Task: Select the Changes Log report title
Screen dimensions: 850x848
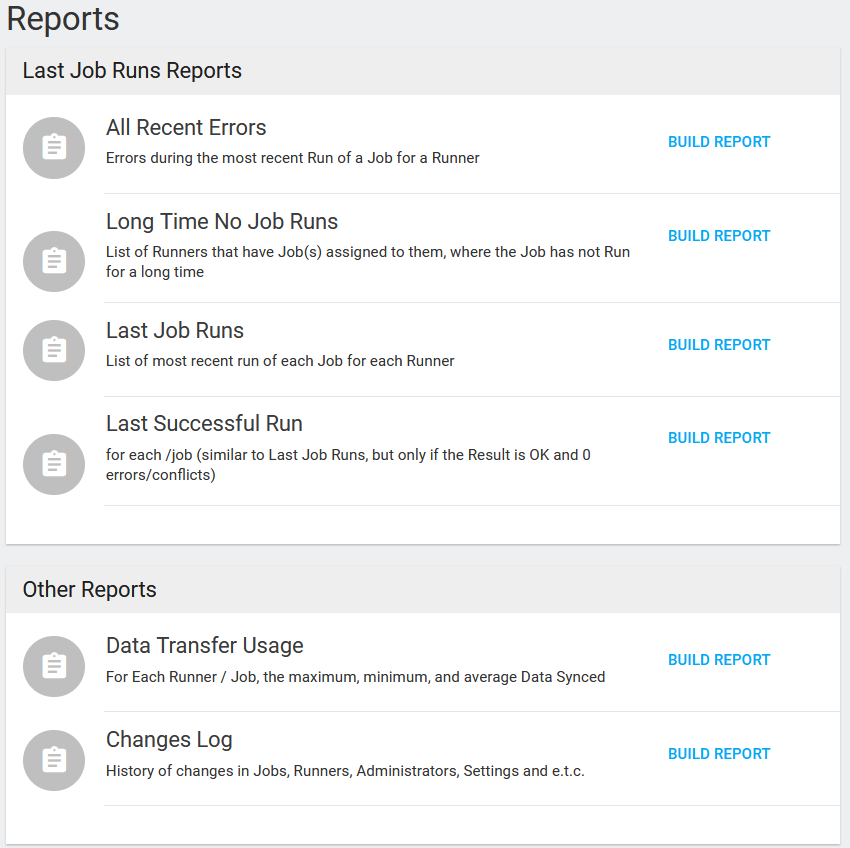Action: pyautogui.click(x=169, y=739)
